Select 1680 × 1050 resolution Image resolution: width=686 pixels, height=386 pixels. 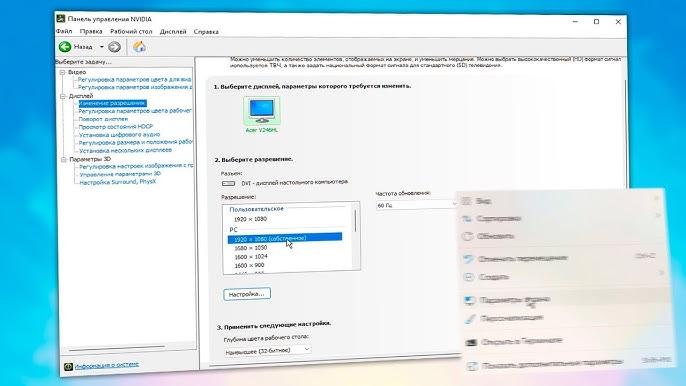[x=251, y=248]
